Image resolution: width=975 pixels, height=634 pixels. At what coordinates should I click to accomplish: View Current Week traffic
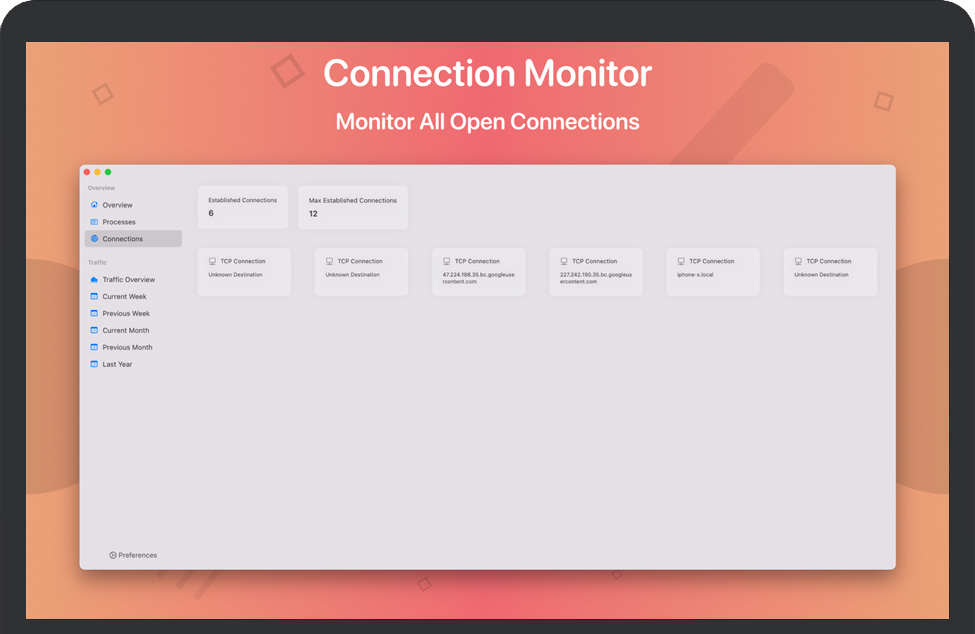click(x=133, y=296)
